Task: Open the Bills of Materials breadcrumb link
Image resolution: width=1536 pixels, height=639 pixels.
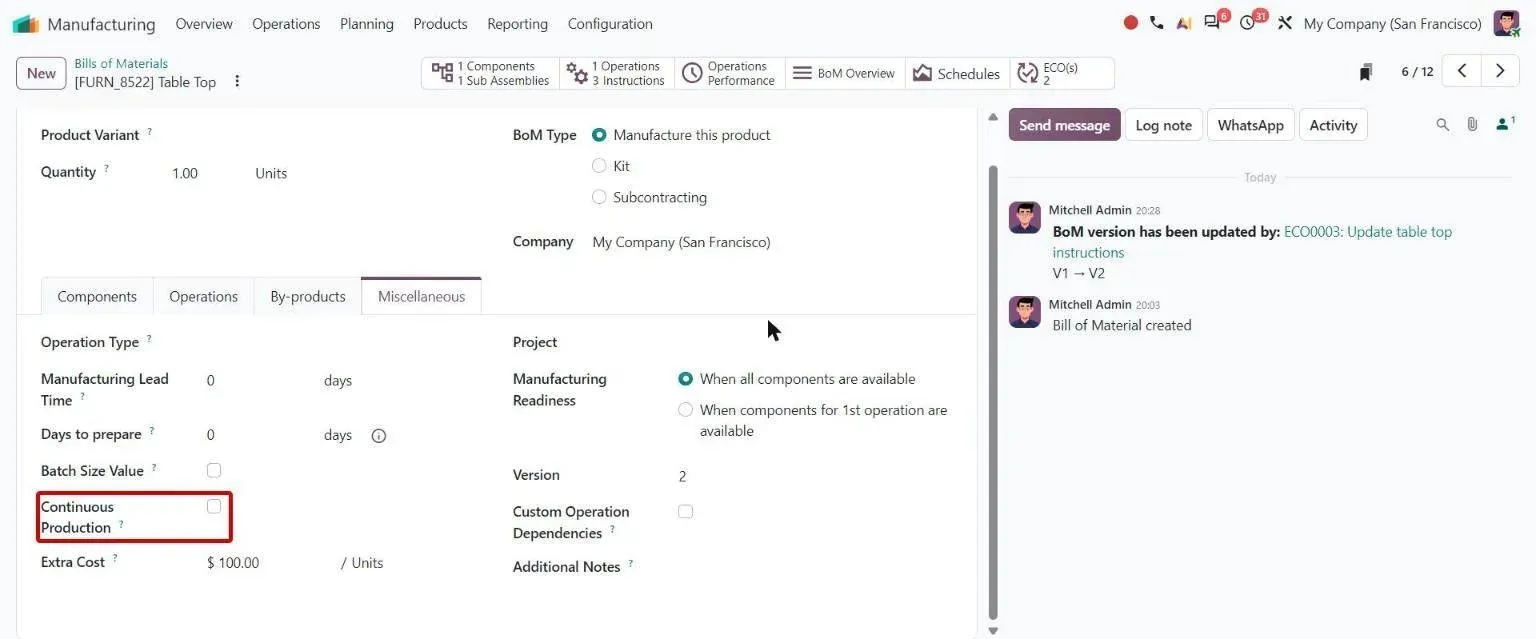Action: point(121,63)
